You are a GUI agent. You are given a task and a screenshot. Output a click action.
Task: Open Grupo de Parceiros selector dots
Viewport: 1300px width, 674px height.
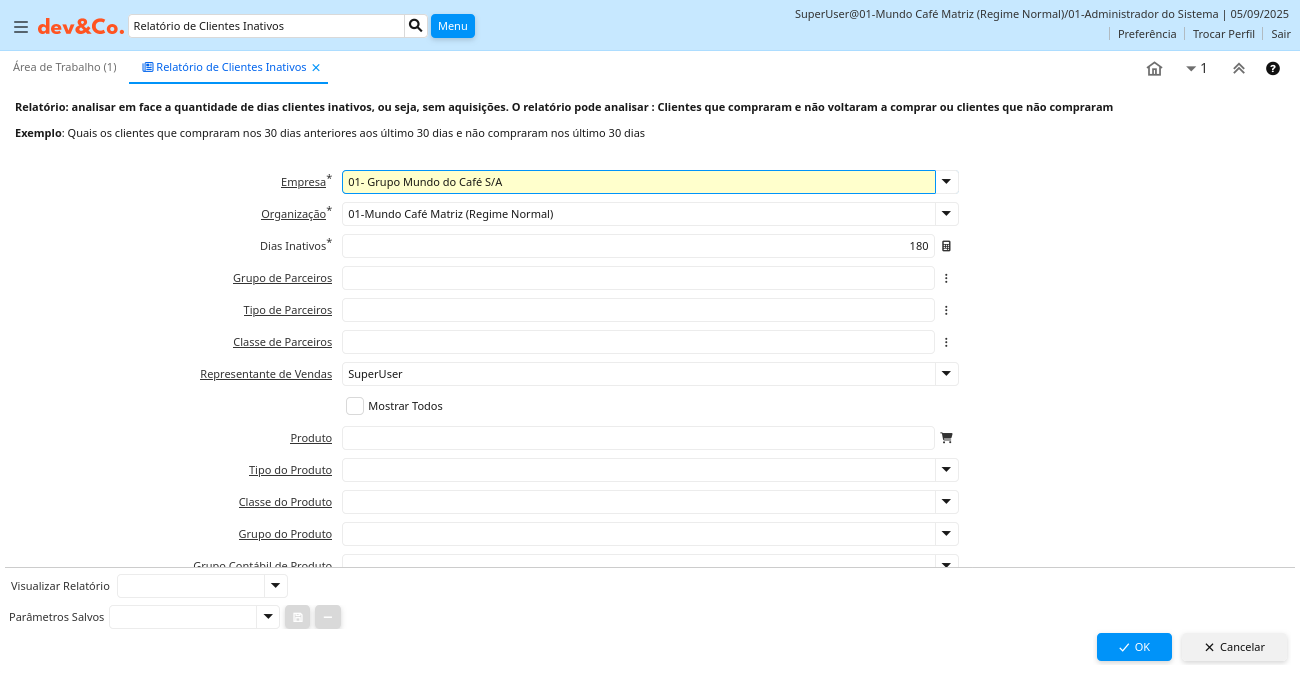point(946,278)
